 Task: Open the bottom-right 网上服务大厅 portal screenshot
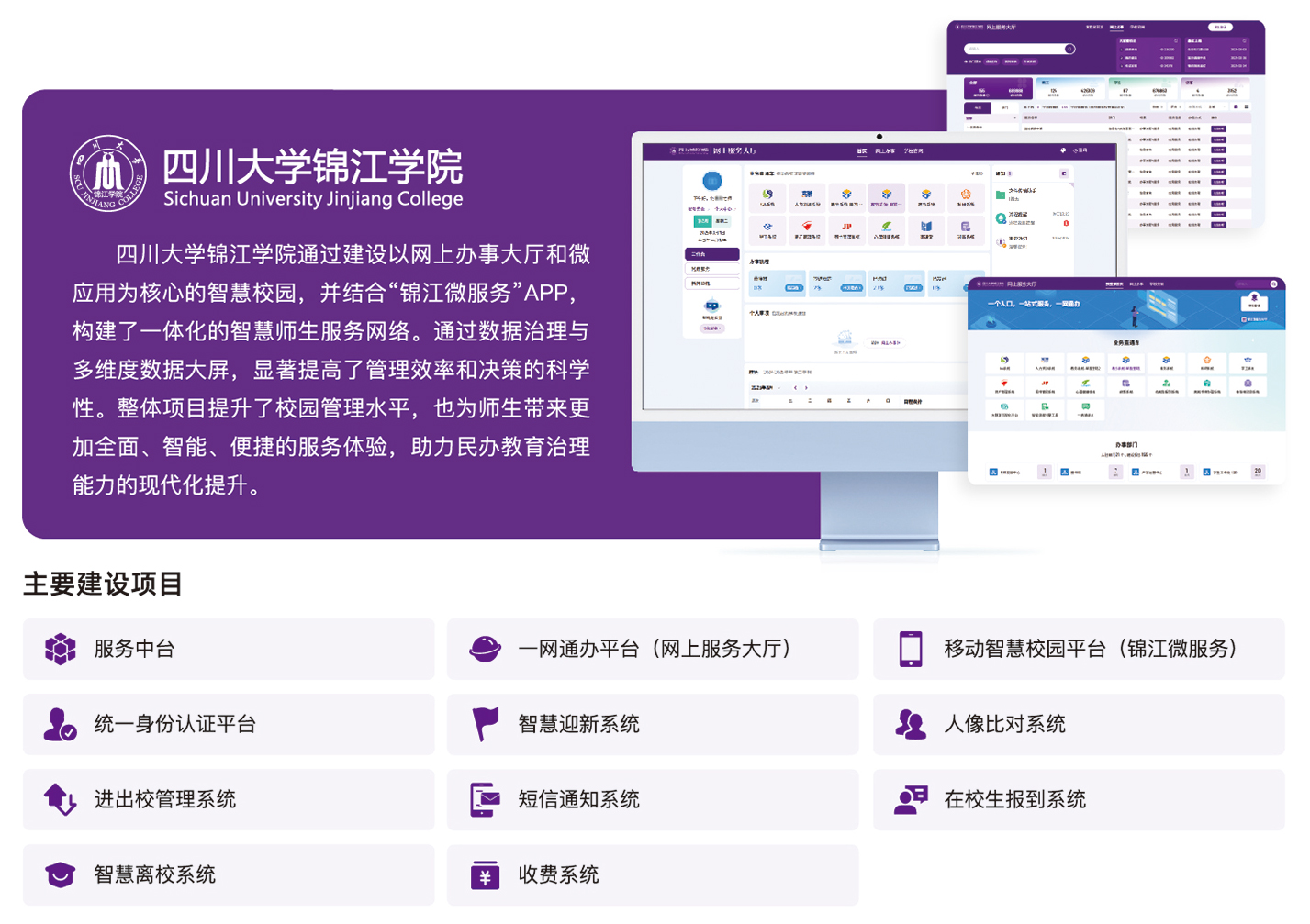[1126, 381]
